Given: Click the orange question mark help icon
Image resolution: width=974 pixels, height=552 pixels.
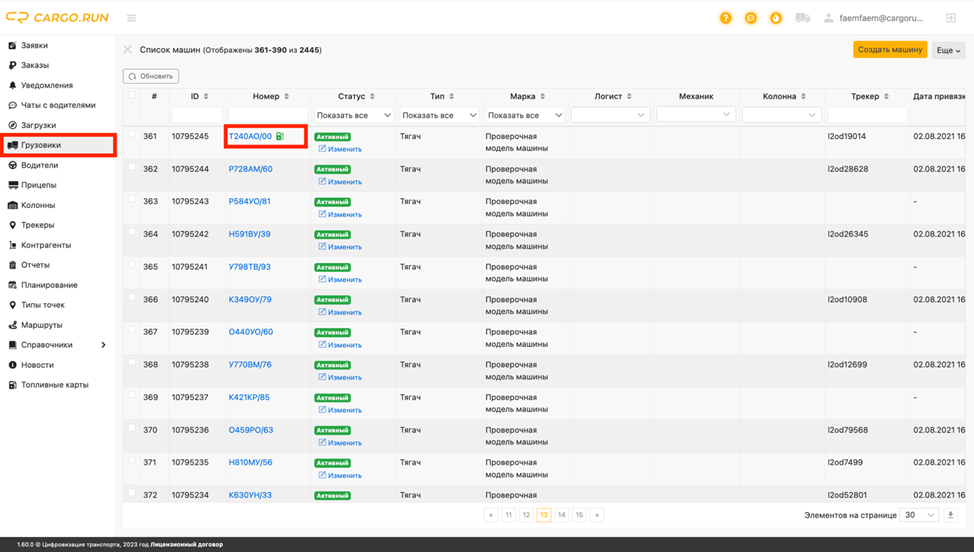Looking at the screenshot, I should pyautogui.click(x=726, y=18).
